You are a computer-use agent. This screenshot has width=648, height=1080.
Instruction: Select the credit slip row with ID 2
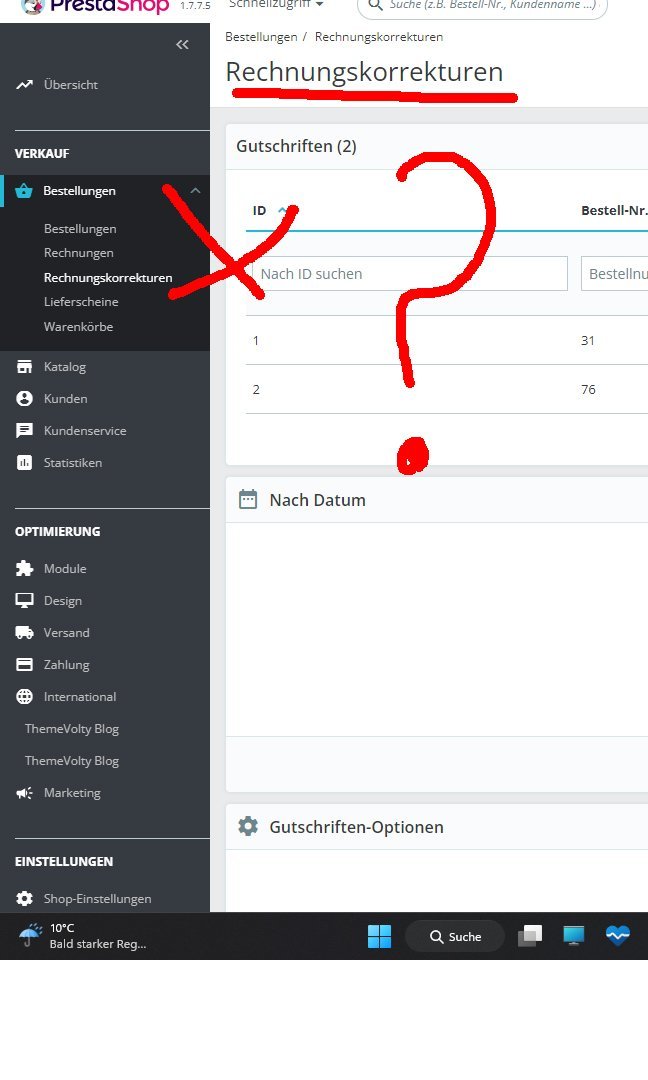pos(447,389)
